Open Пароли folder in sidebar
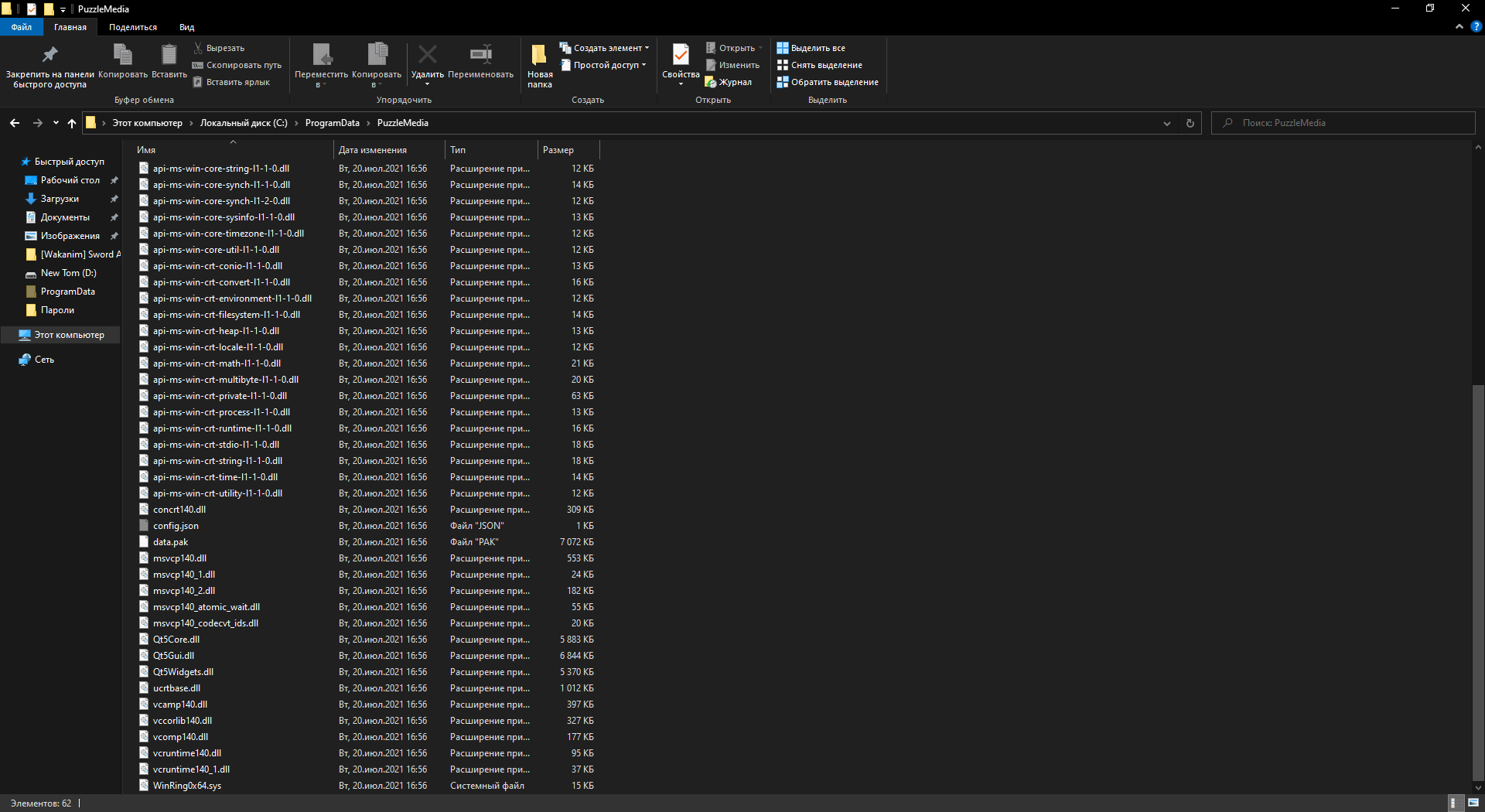The height and width of the screenshot is (812, 1485). click(x=57, y=310)
